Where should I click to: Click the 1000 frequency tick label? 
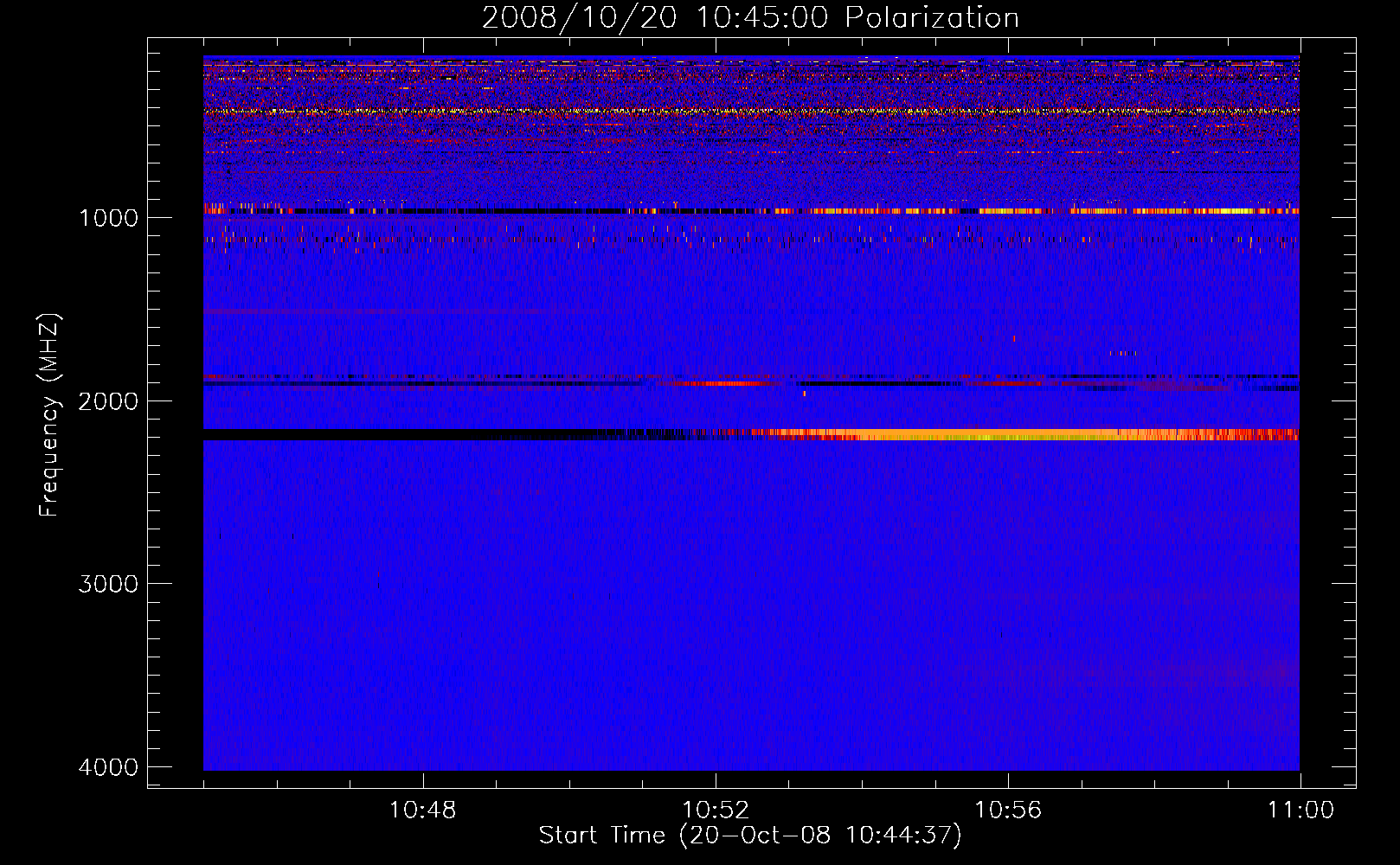click(x=108, y=218)
